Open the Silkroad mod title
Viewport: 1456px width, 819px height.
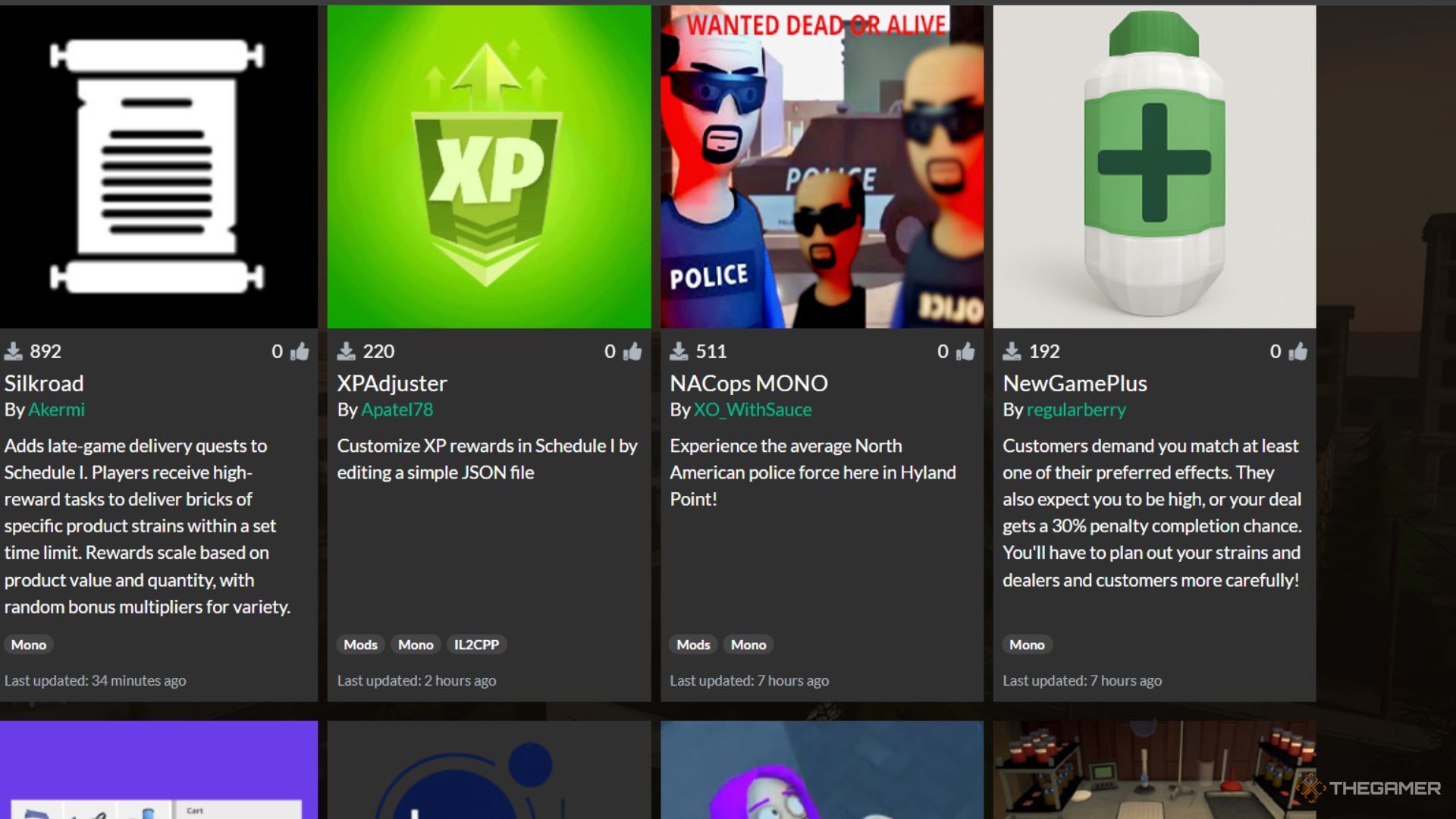point(44,384)
